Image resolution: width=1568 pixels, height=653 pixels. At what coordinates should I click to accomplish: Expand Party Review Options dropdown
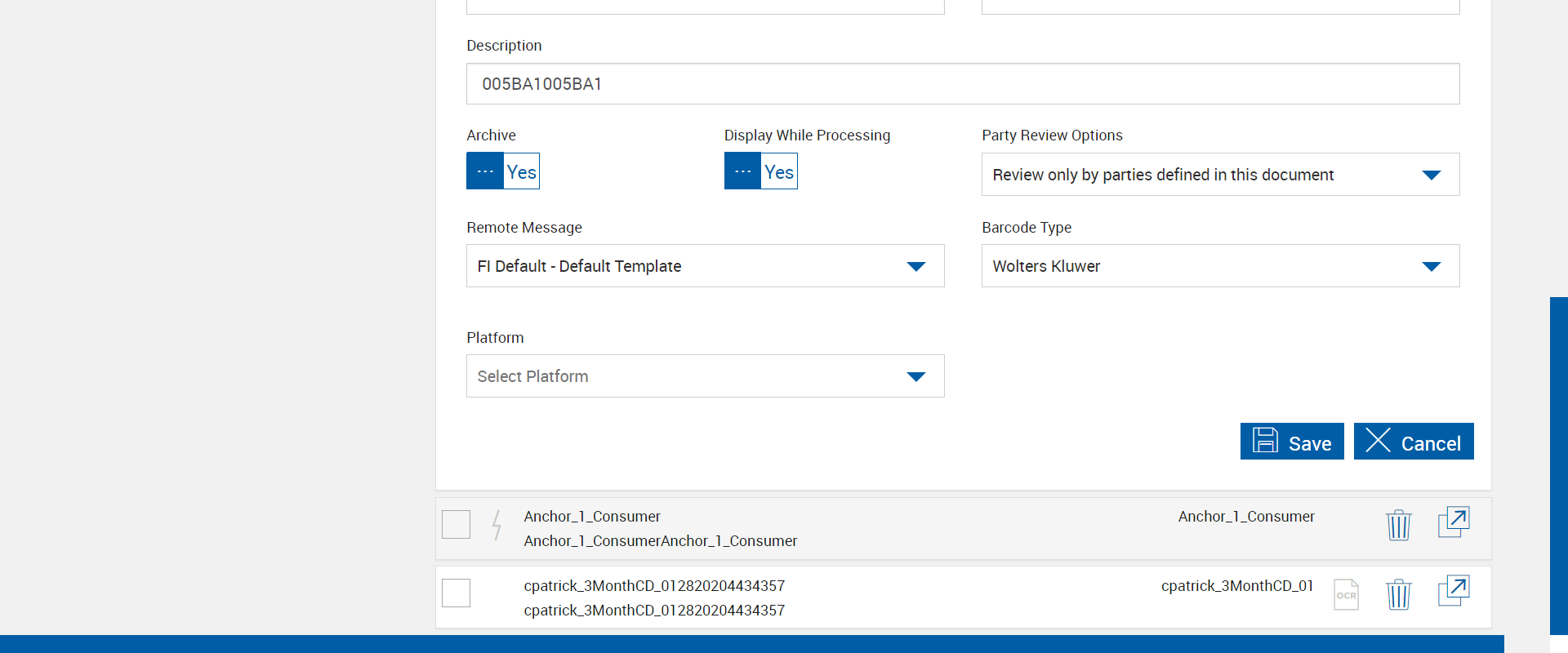(1220, 175)
